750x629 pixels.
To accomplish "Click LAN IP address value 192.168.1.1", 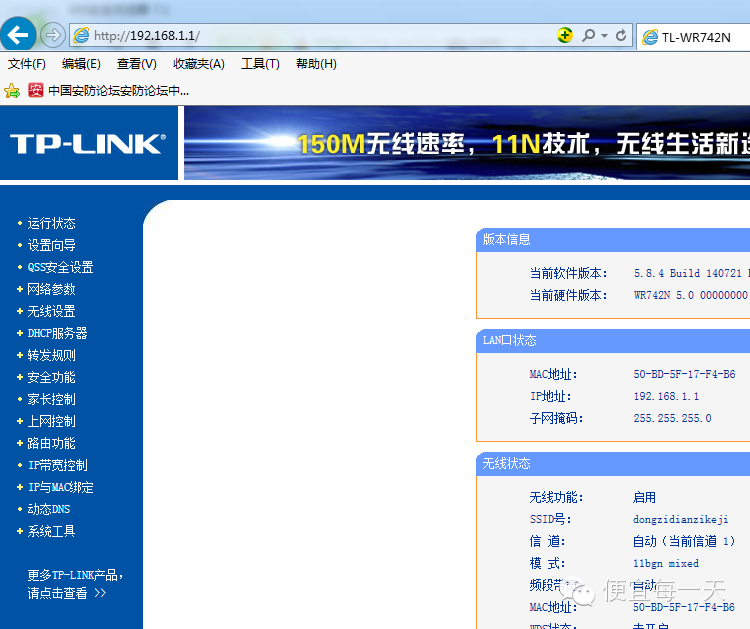I will (x=666, y=396).
